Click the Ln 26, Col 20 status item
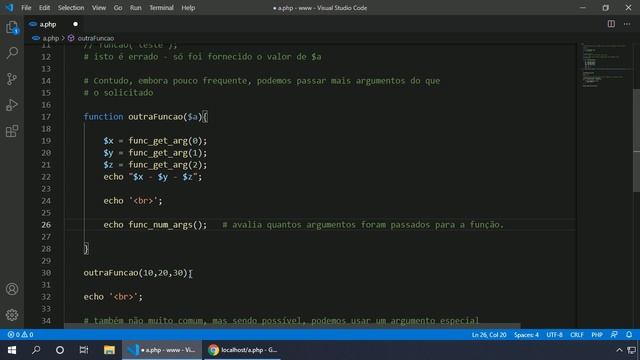Viewport: 640px width, 360px height. (489, 335)
